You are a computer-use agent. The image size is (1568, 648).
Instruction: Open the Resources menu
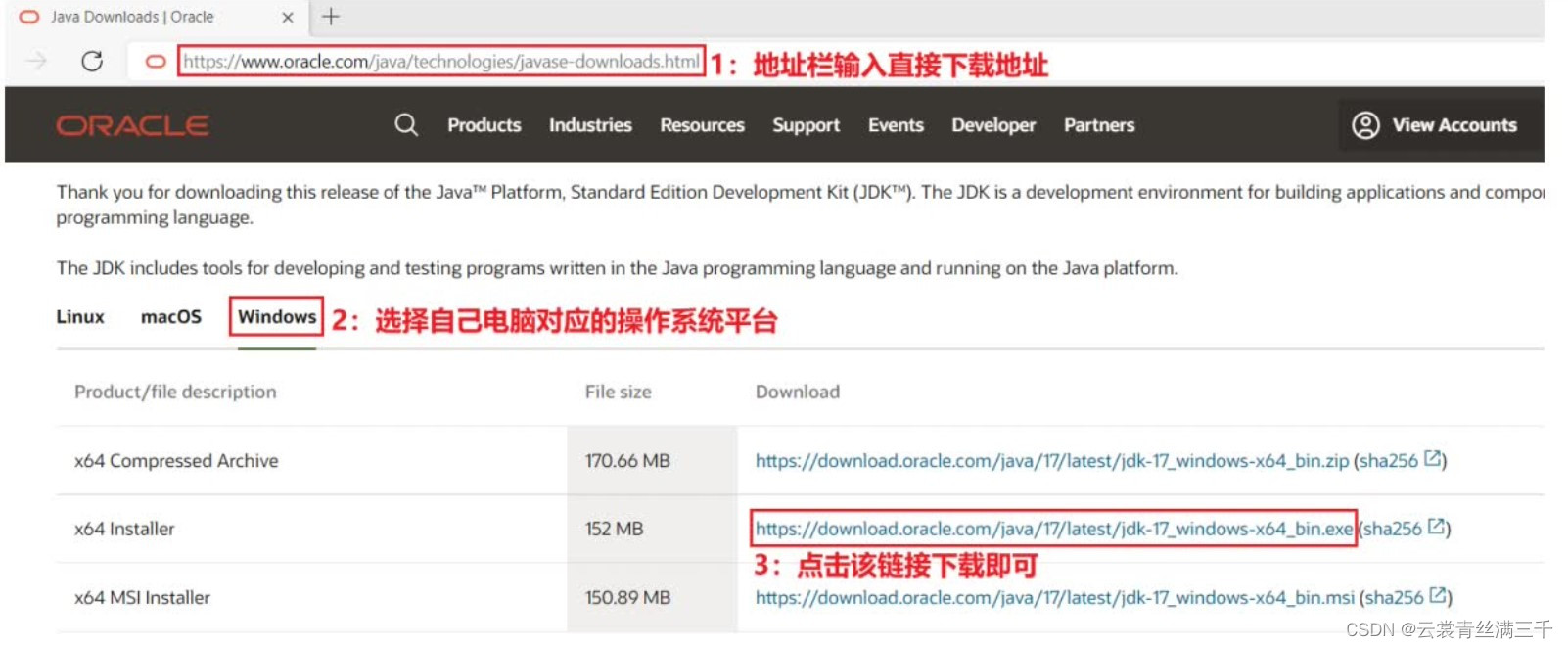(x=702, y=125)
